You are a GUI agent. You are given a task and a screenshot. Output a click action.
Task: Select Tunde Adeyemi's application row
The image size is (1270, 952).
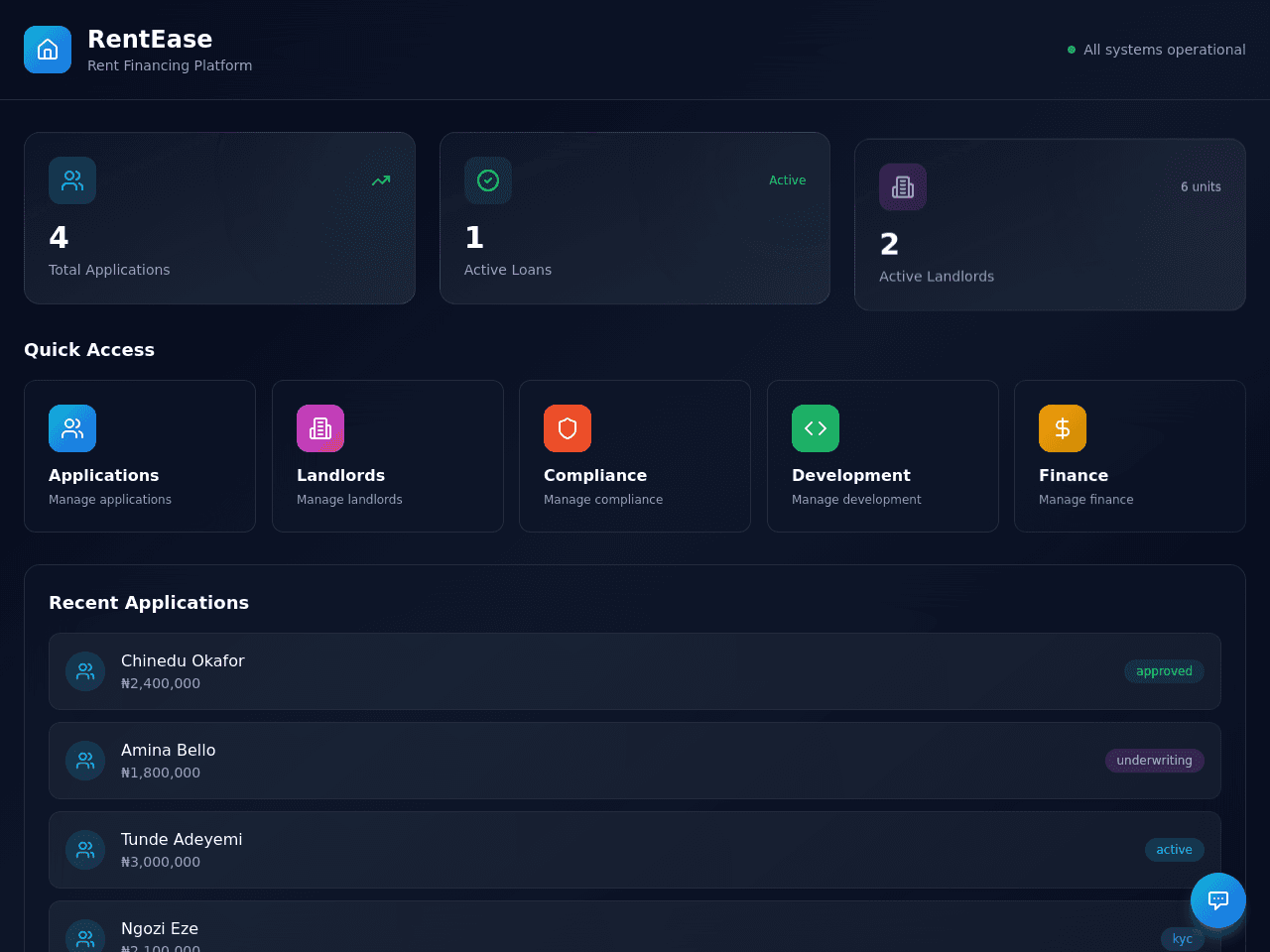[635, 850]
